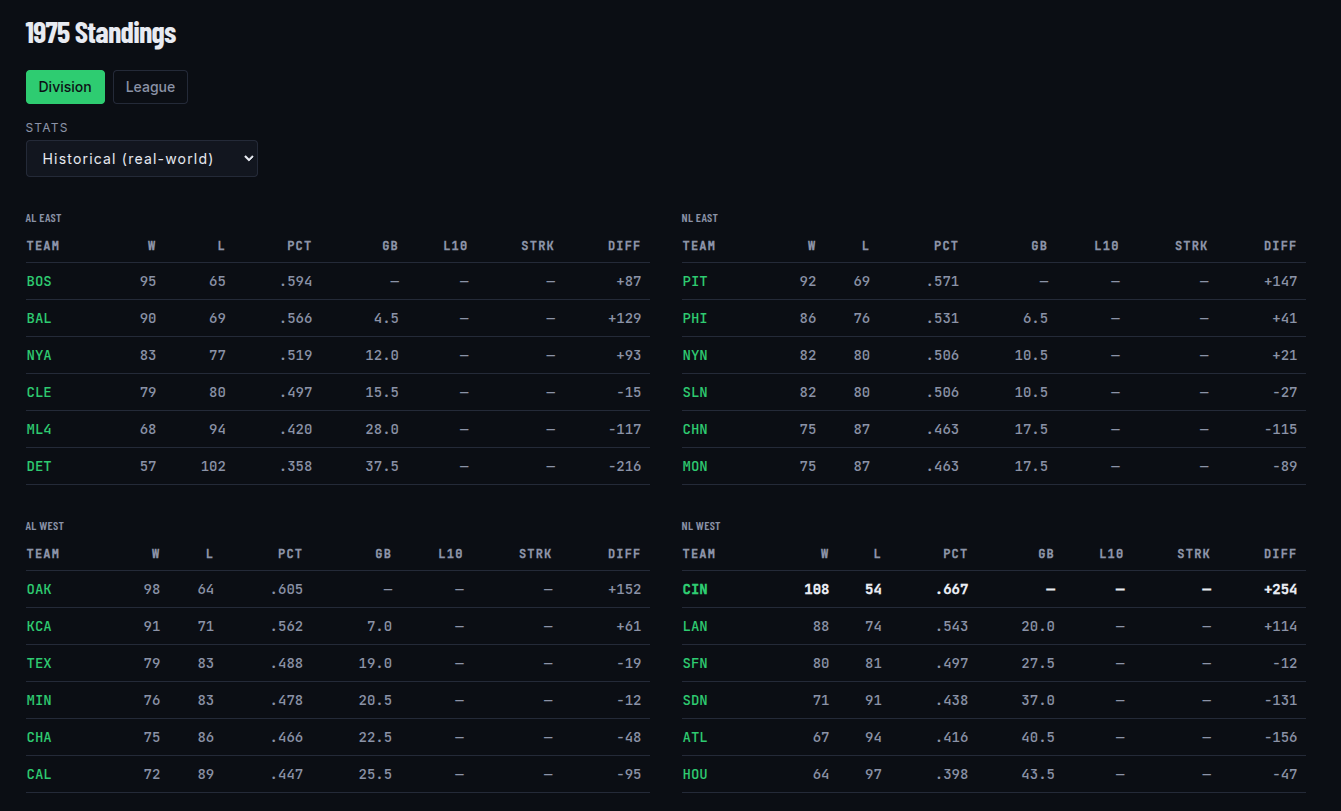The width and height of the screenshot is (1341, 811).
Task: Open the BOS team link
Action: pyautogui.click(x=39, y=282)
